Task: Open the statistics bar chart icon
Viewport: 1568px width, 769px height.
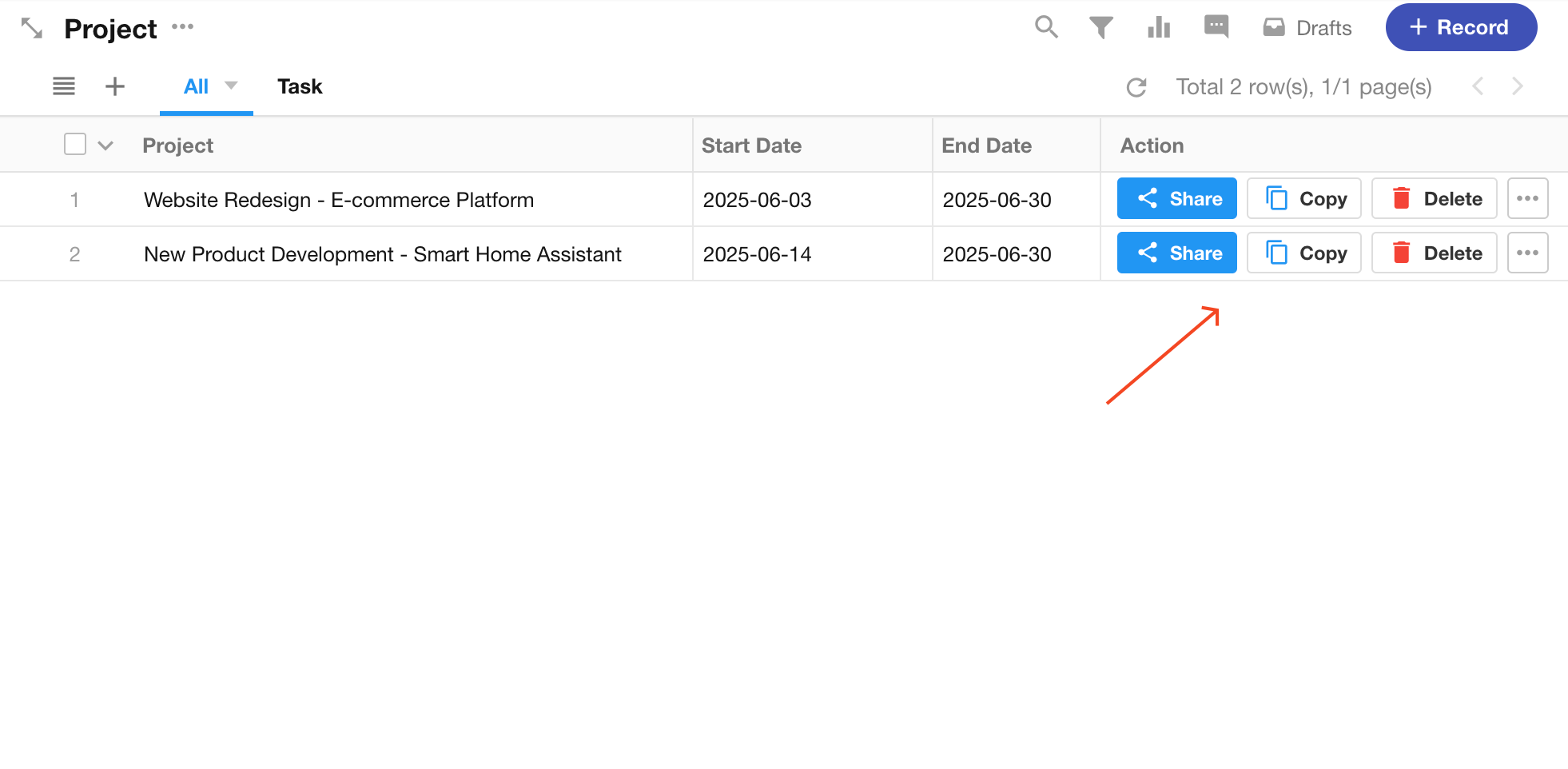Action: point(1159,28)
